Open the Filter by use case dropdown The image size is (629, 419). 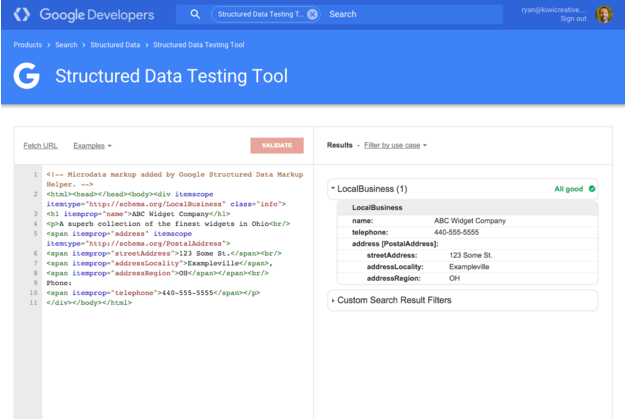[395, 145]
